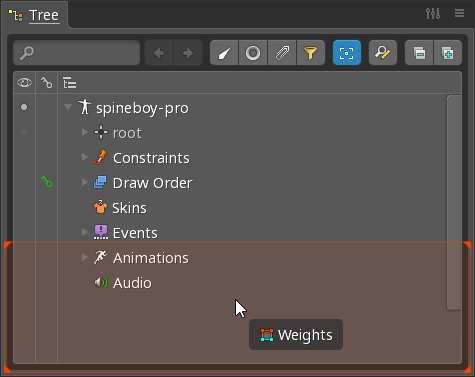Toggle visibility dot for root bone
This screenshot has height=377, width=475.
click(24, 132)
